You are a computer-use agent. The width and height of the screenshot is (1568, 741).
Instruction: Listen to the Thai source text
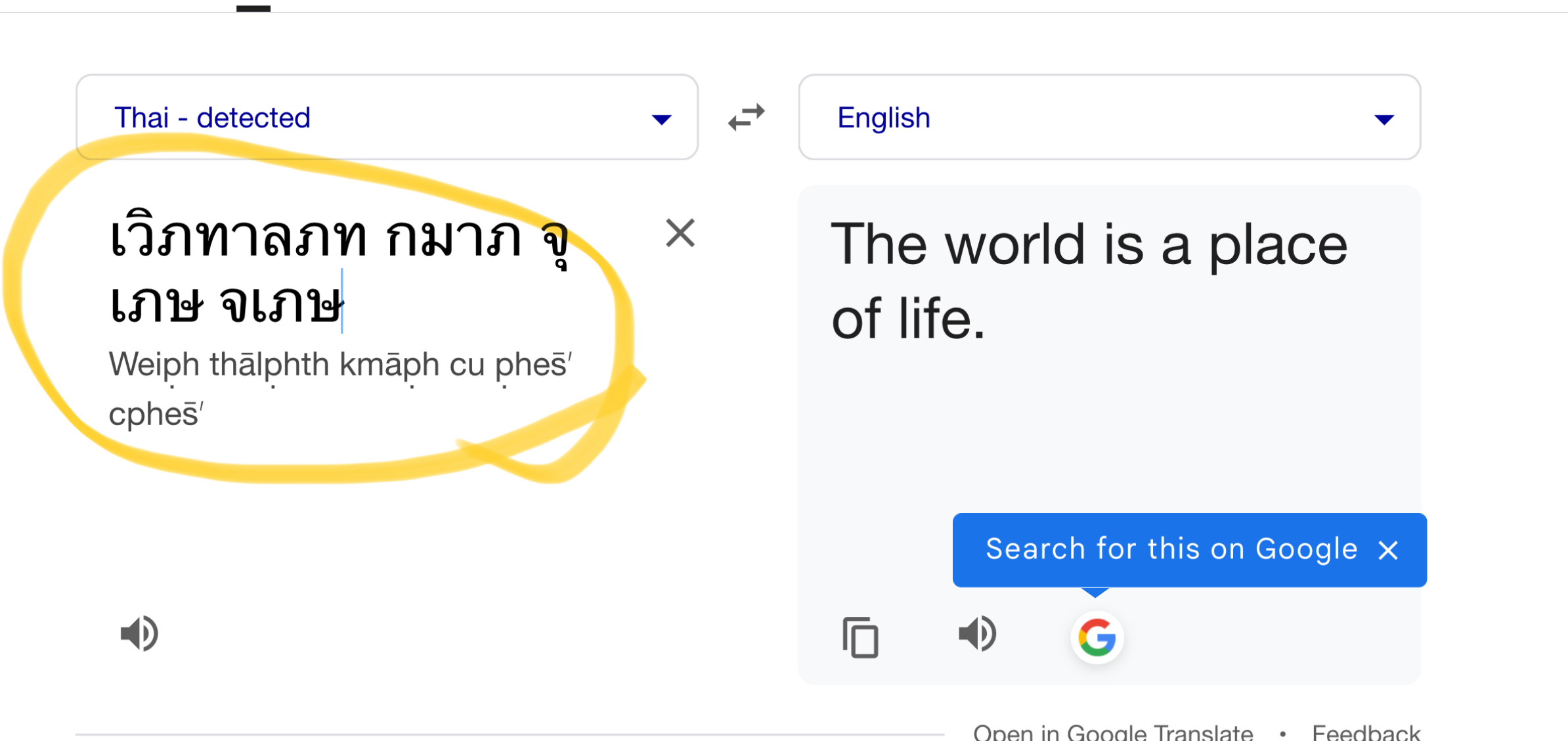[139, 634]
